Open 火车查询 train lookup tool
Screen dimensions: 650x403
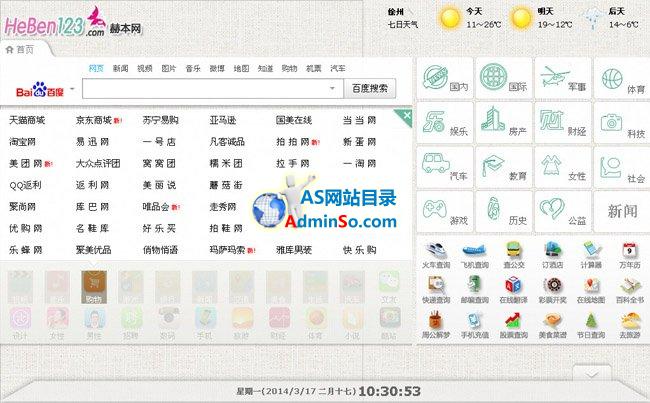pos(436,255)
